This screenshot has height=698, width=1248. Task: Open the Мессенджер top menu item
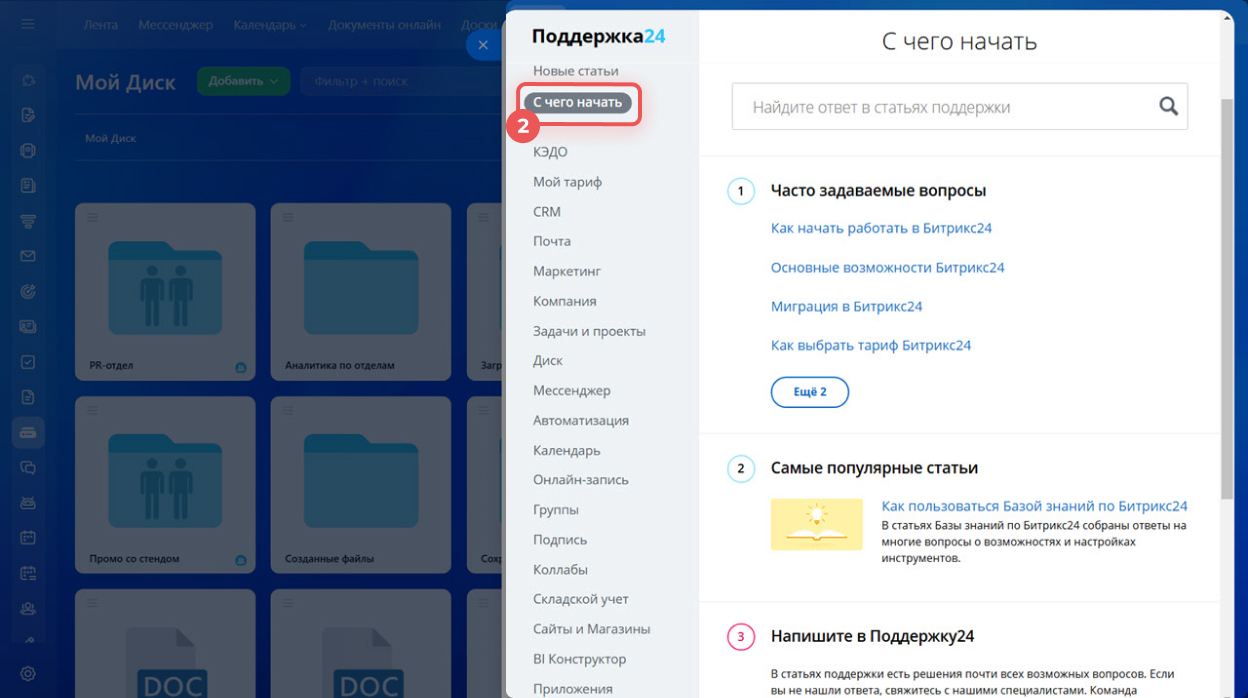(x=176, y=25)
